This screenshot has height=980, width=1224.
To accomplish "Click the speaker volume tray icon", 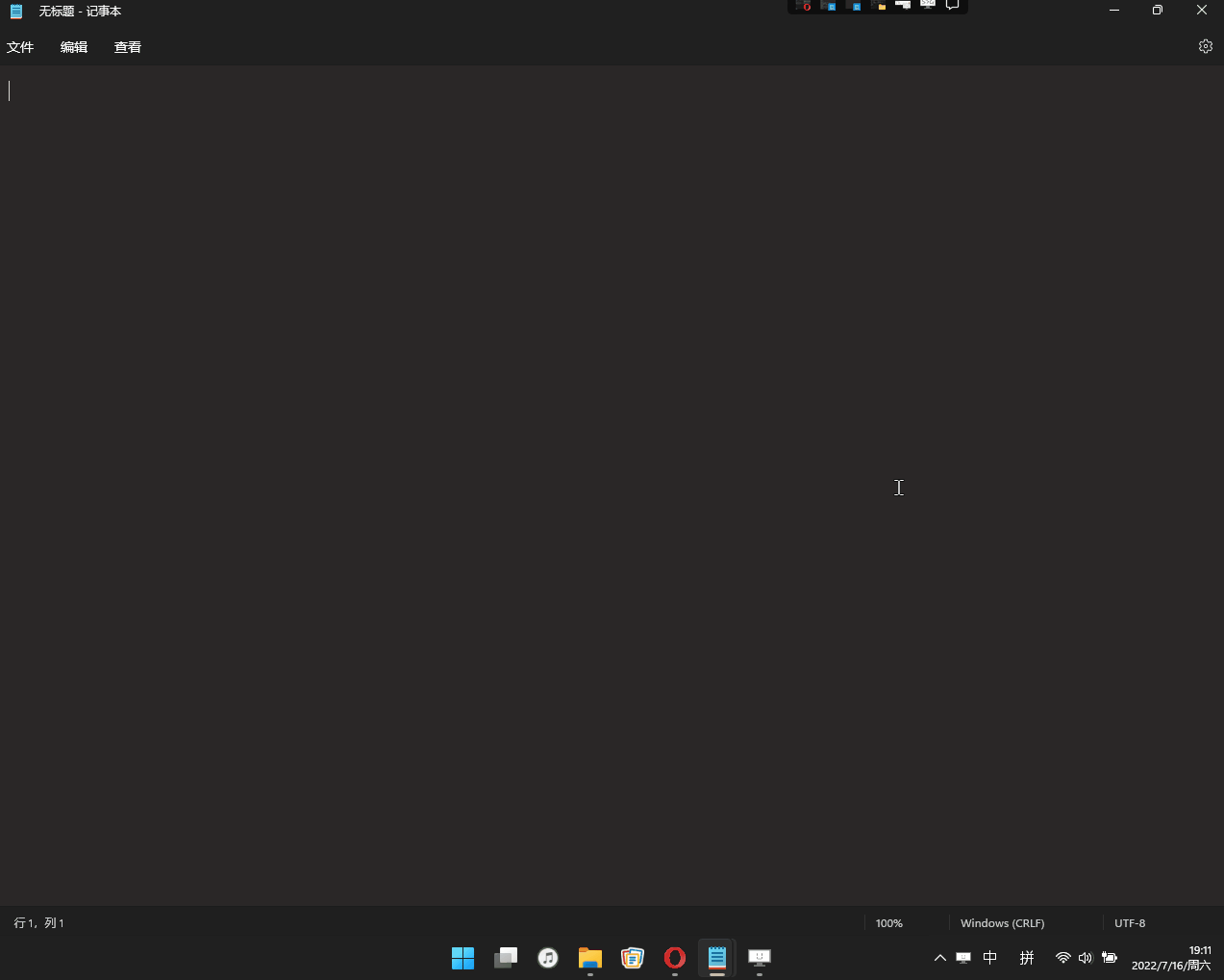I will click(1086, 957).
